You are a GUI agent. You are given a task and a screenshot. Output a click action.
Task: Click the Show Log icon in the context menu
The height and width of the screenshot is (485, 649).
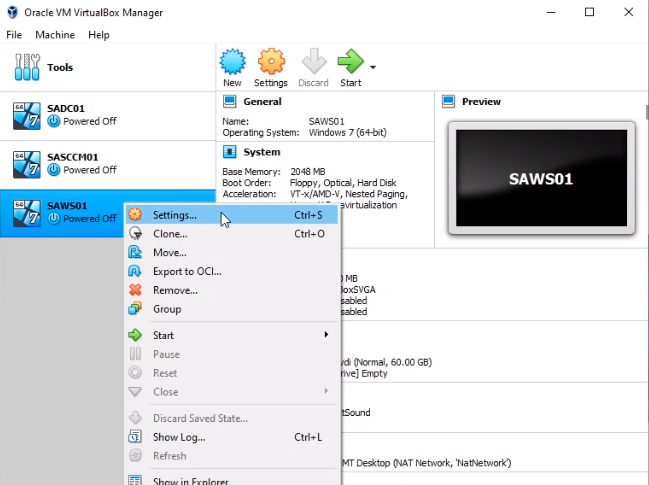tap(135, 437)
